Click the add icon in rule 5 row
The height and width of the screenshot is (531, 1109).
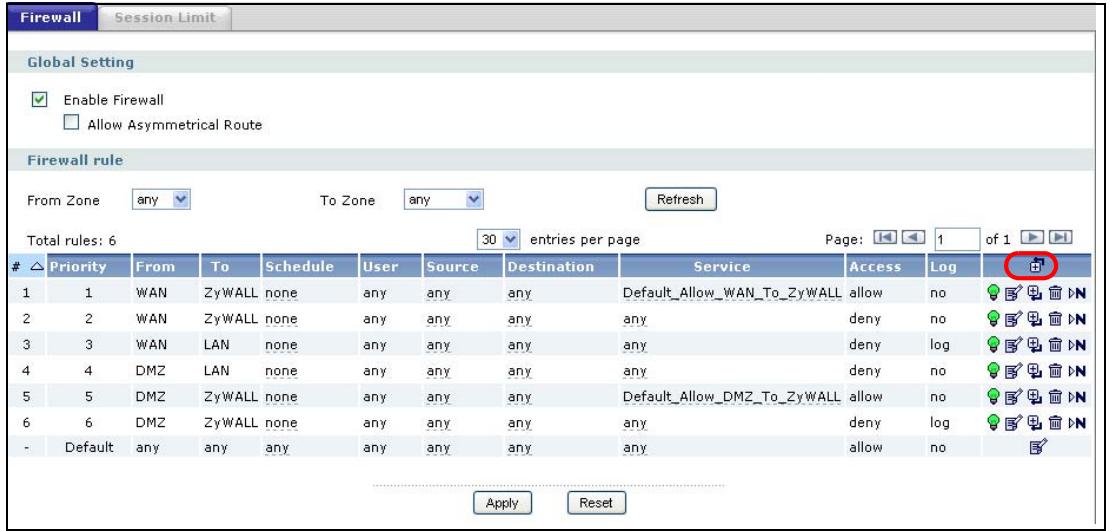coord(1034,397)
